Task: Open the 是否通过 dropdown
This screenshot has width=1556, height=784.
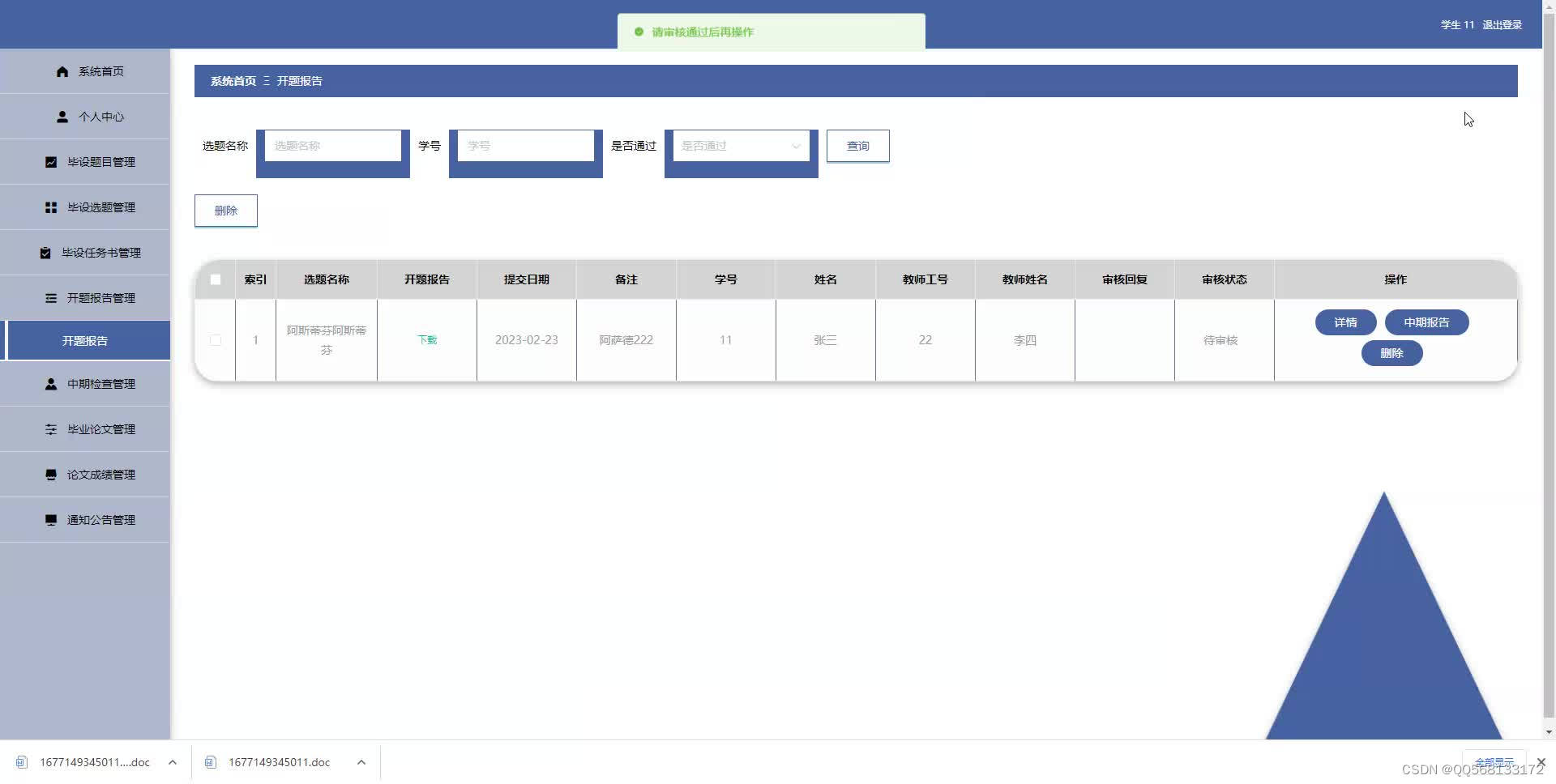Action: (x=741, y=146)
